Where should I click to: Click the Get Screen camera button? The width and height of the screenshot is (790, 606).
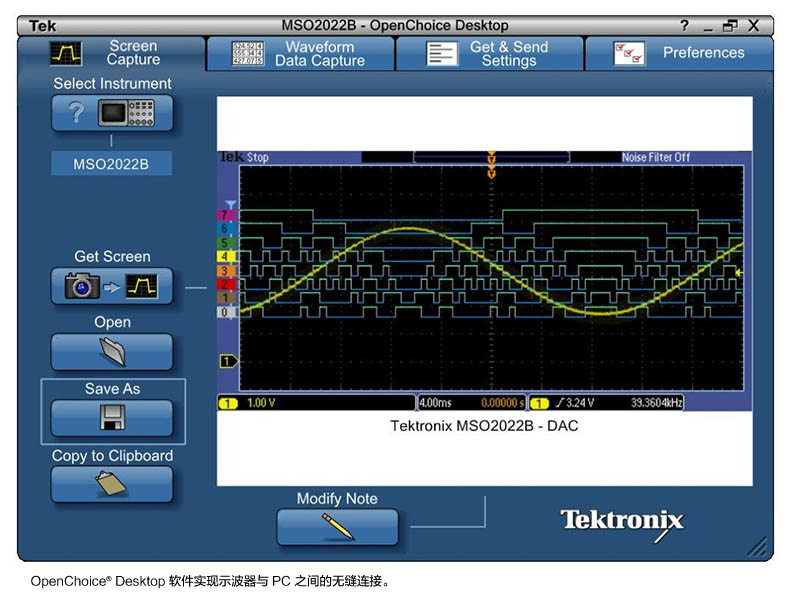[x=112, y=287]
